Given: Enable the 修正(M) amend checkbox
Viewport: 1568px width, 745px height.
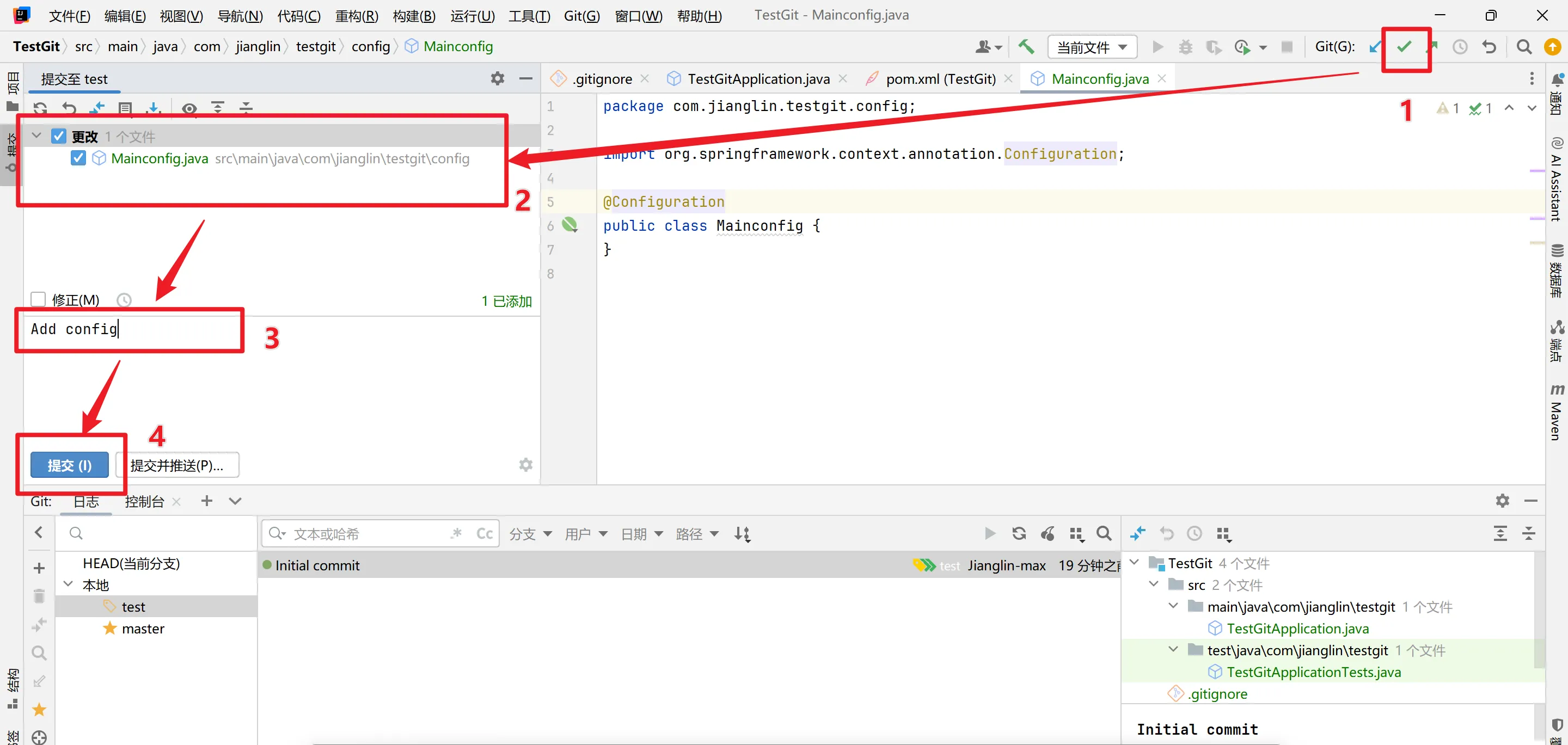Looking at the screenshot, I should pyautogui.click(x=38, y=299).
